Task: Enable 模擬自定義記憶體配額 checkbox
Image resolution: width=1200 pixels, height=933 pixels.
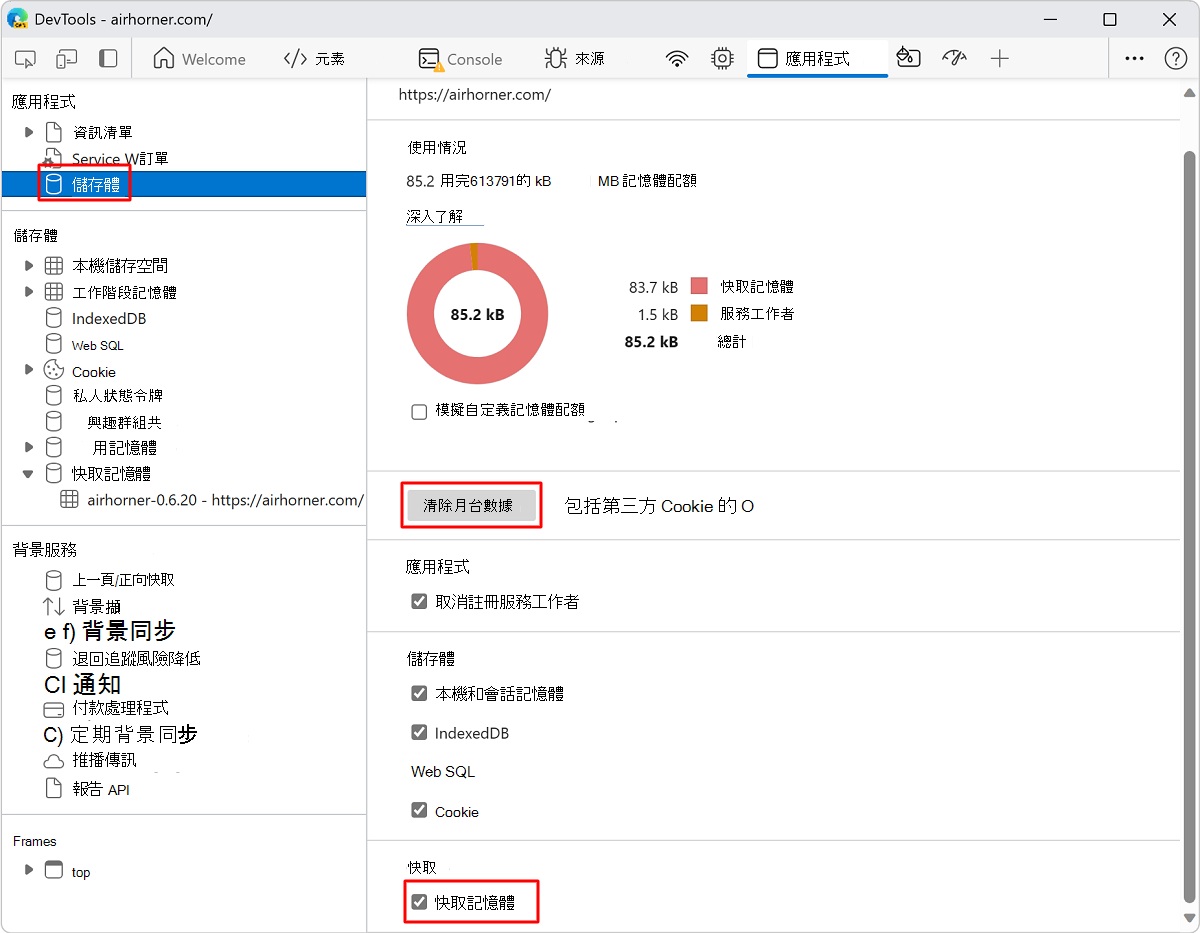Action: tap(419, 411)
